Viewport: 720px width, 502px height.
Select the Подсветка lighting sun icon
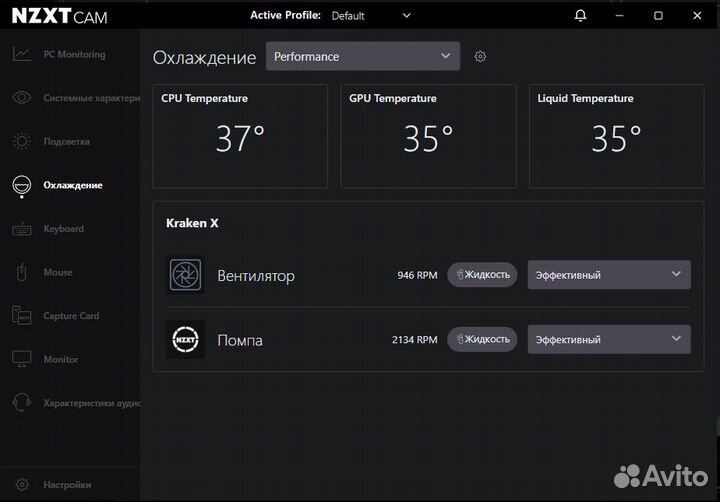[21, 142]
